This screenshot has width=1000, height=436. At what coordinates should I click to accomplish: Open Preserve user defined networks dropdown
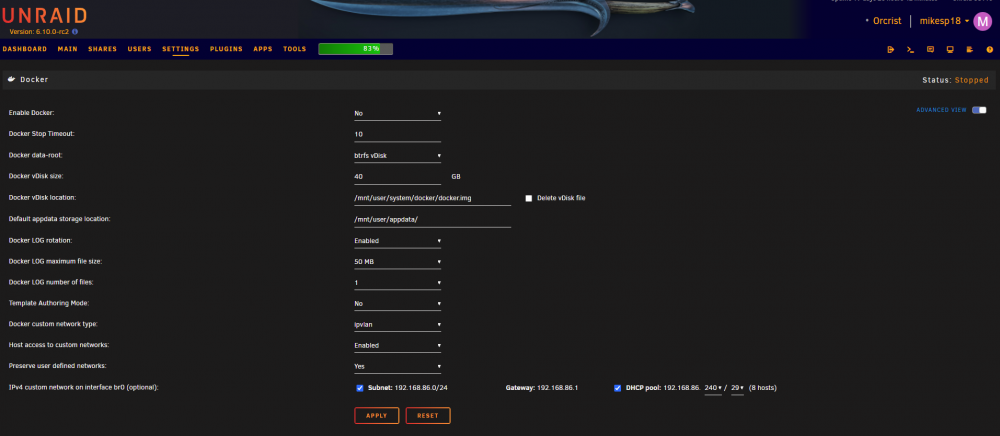tap(397, 367)
